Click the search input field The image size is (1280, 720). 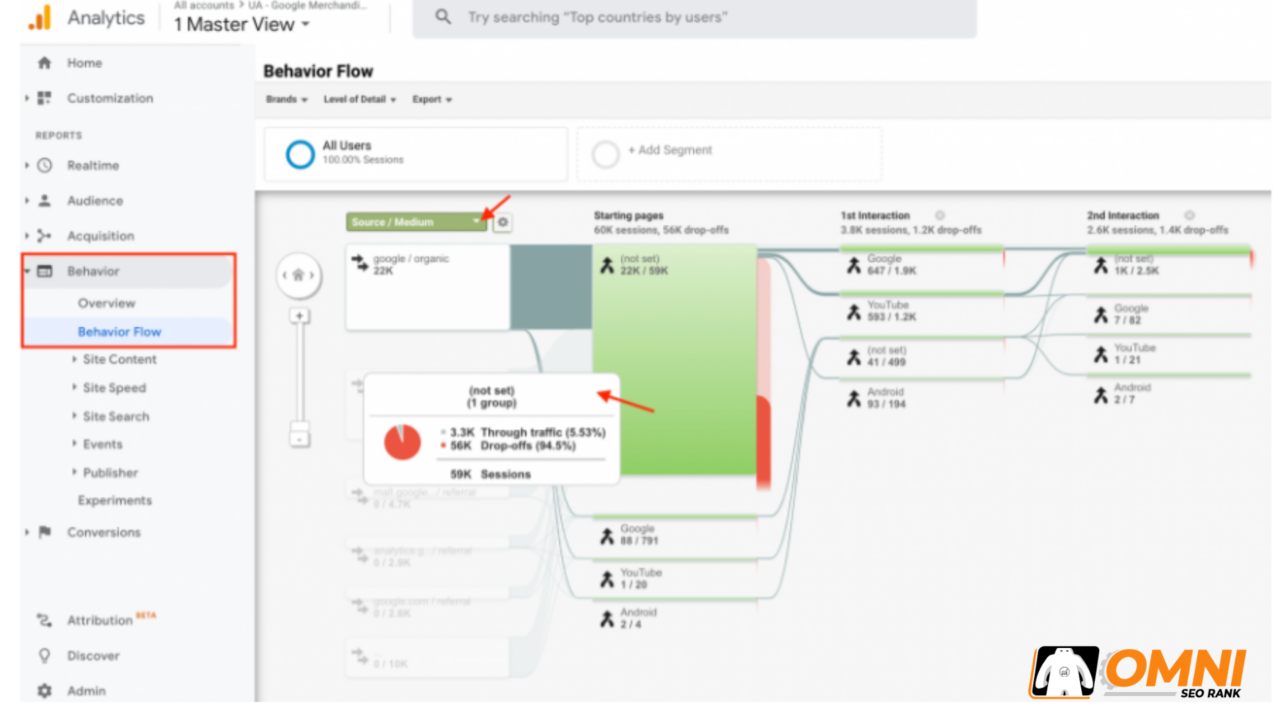click(695, 17)
